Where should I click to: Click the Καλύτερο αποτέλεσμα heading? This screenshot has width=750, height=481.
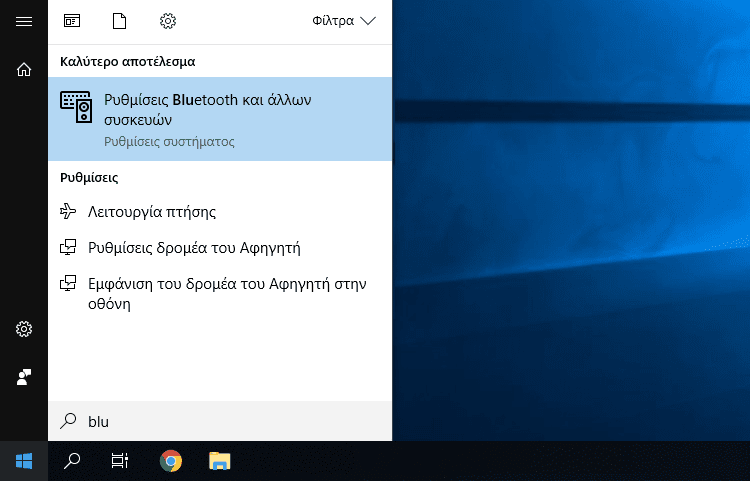click(128, 62)
